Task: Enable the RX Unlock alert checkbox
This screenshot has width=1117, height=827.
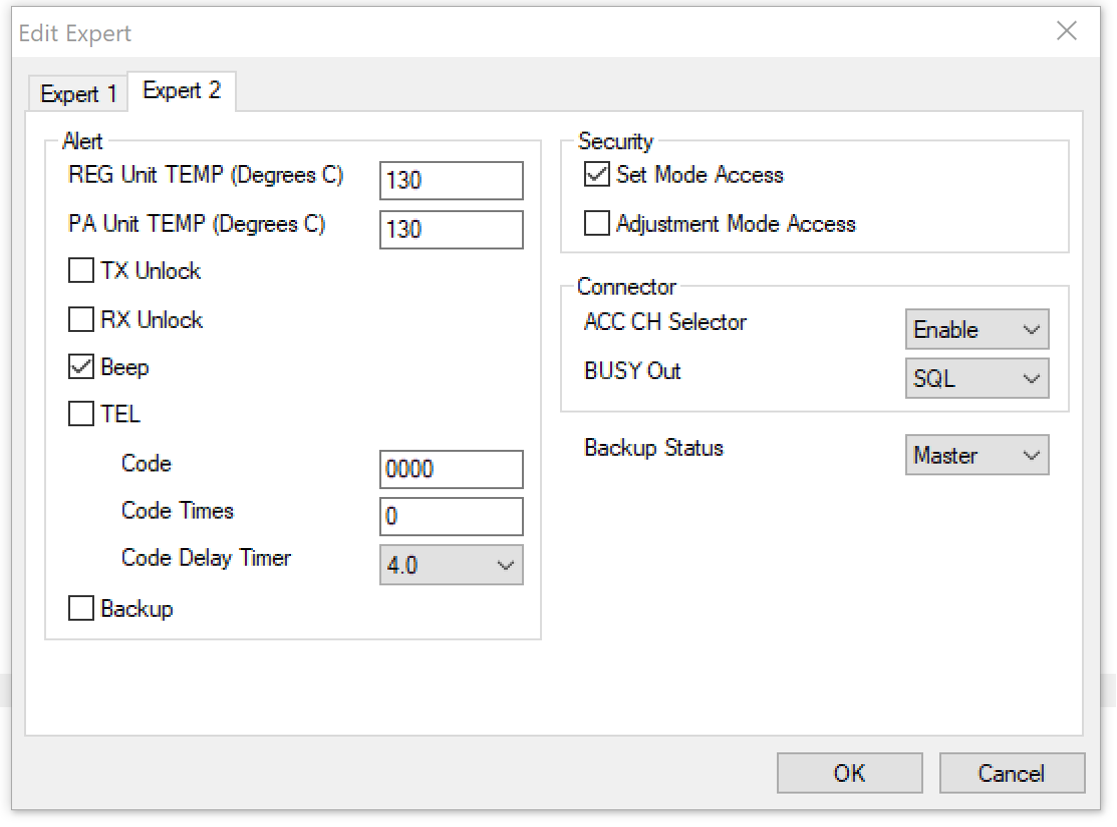Action: [81, 320]
